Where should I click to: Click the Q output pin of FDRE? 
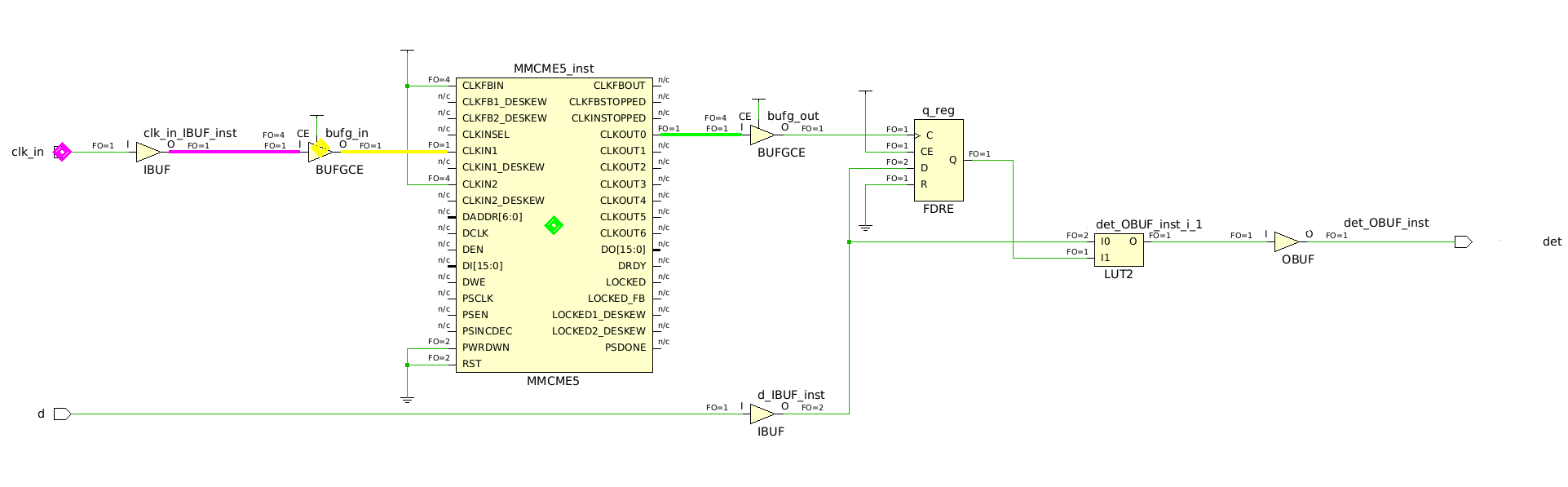pos(952,160)
